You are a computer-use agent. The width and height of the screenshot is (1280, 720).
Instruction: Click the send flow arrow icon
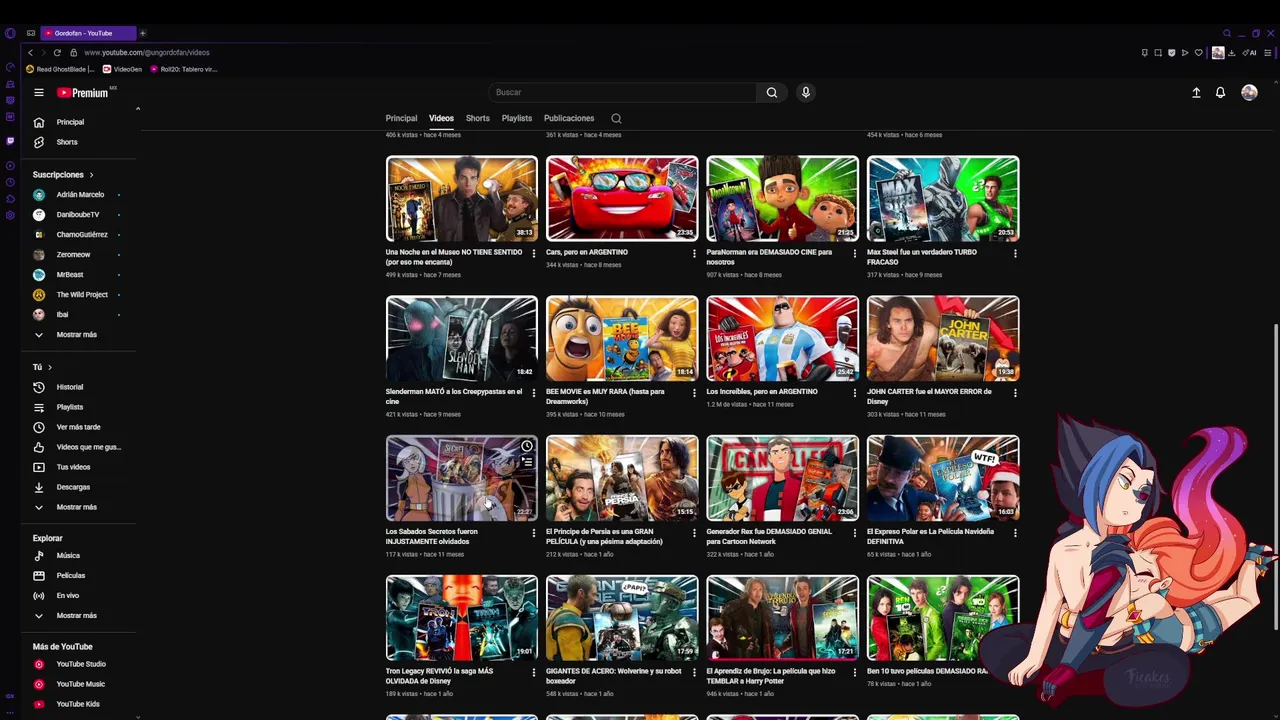pos(1185,52)
